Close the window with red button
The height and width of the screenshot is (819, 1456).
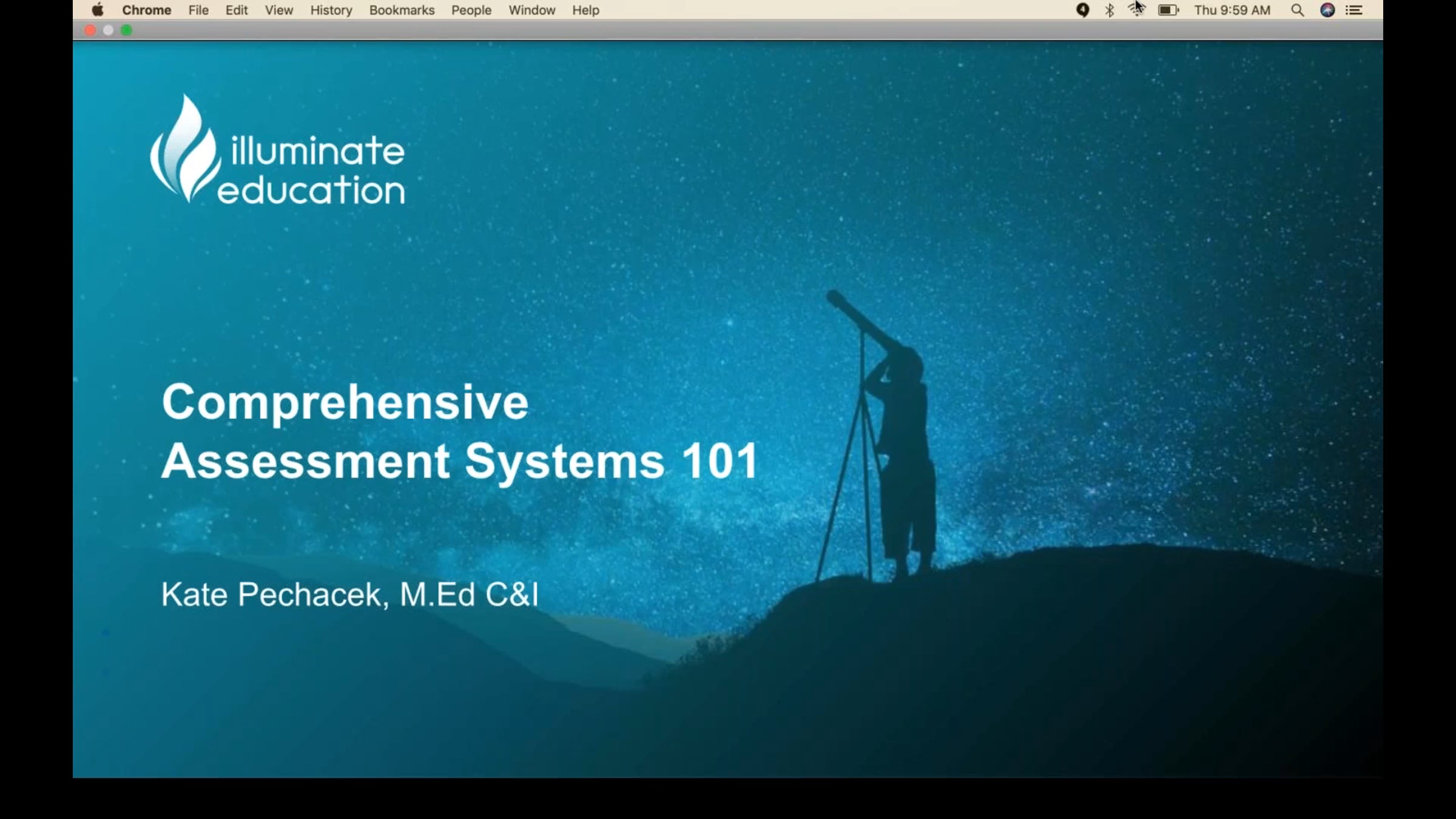click(90, 30)
